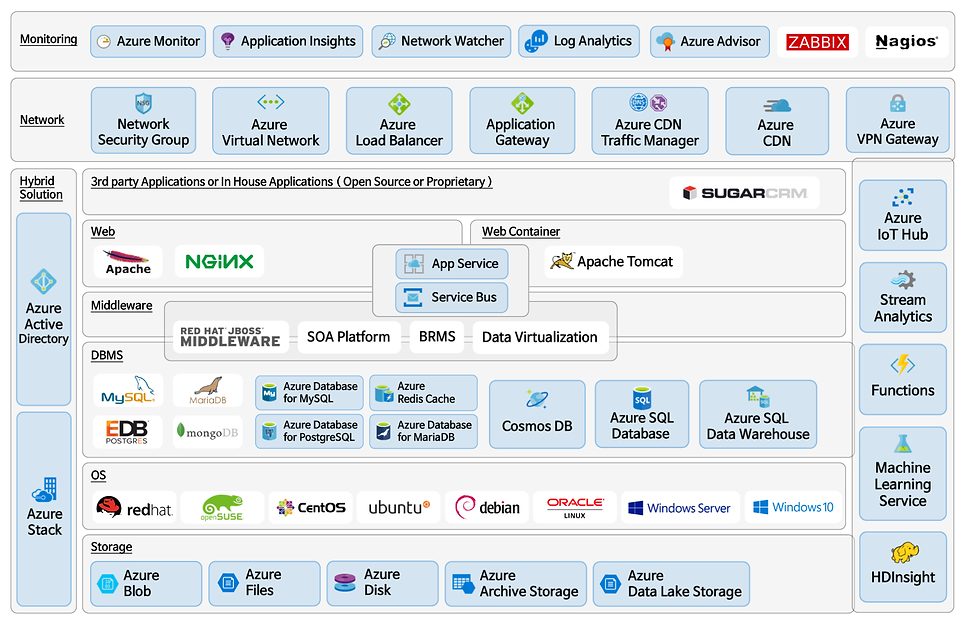The height and width of the screenshot is (623, 965).
Task: Click the Azure Data Lake Storage icon
Action: click(x=611, y=584)
